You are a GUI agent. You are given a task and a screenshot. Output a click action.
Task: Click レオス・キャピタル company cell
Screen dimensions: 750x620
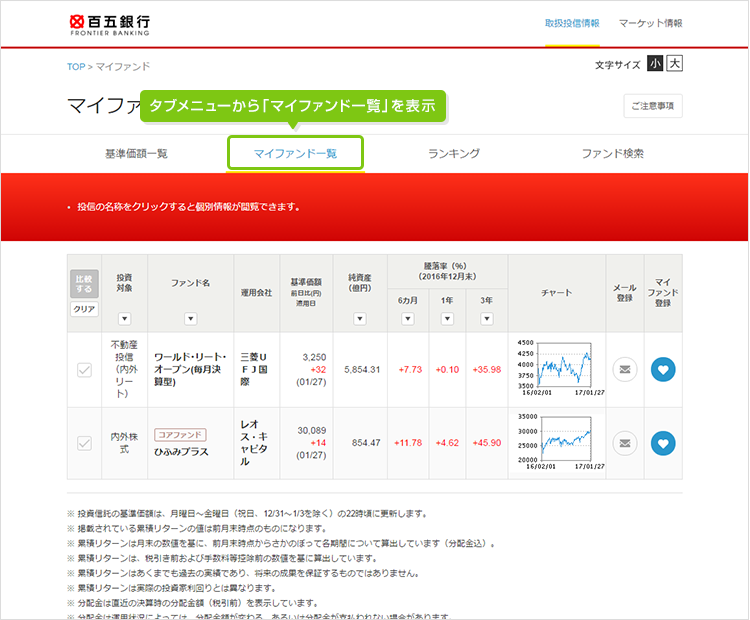click(x=254, y=443)
